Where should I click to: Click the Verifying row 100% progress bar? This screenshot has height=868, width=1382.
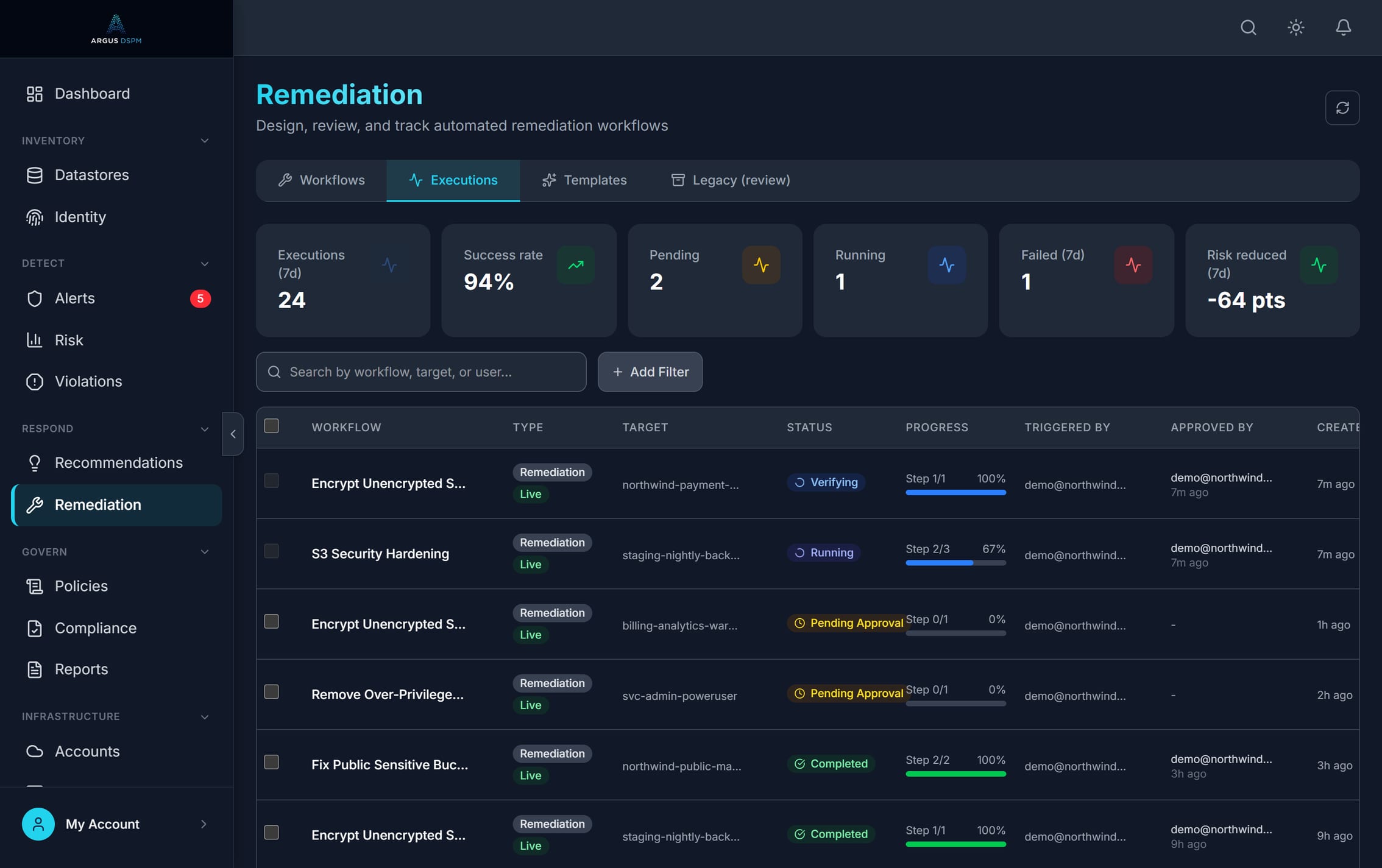(x=955, y=493)
